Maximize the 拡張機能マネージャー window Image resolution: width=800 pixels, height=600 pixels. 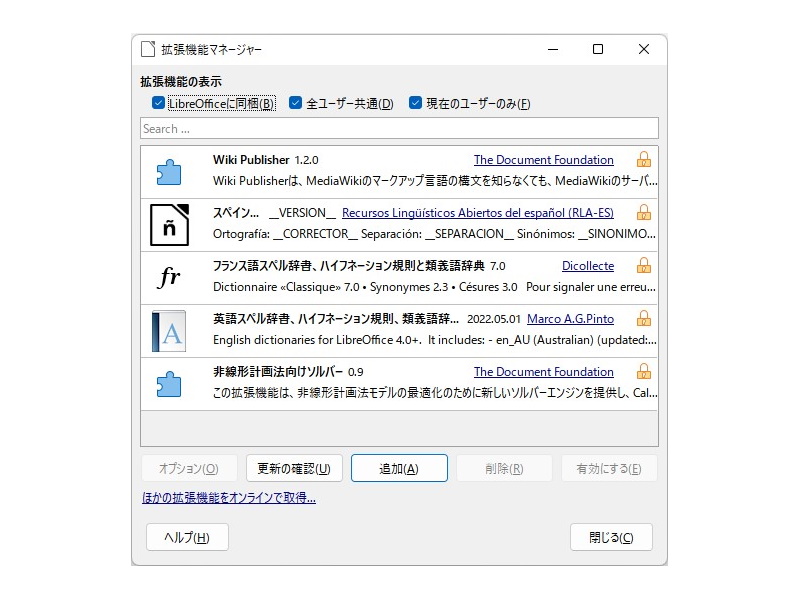(598, 49)
